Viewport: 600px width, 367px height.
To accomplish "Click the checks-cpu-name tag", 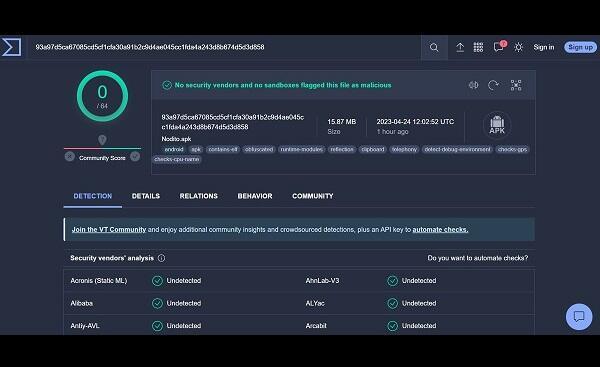I will [177, 159].
